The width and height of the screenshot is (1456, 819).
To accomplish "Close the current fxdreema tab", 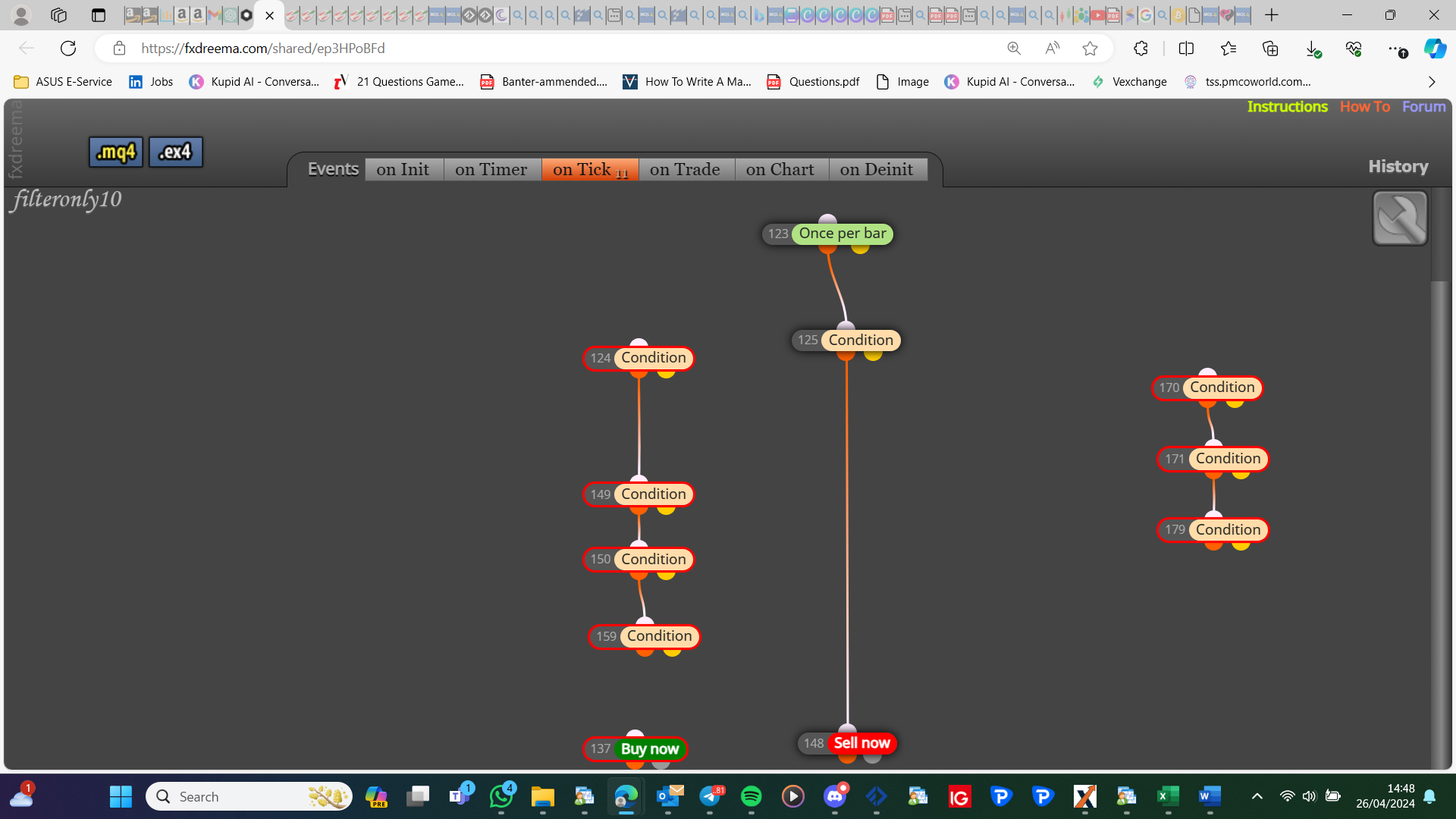I will tap(269, 15).
